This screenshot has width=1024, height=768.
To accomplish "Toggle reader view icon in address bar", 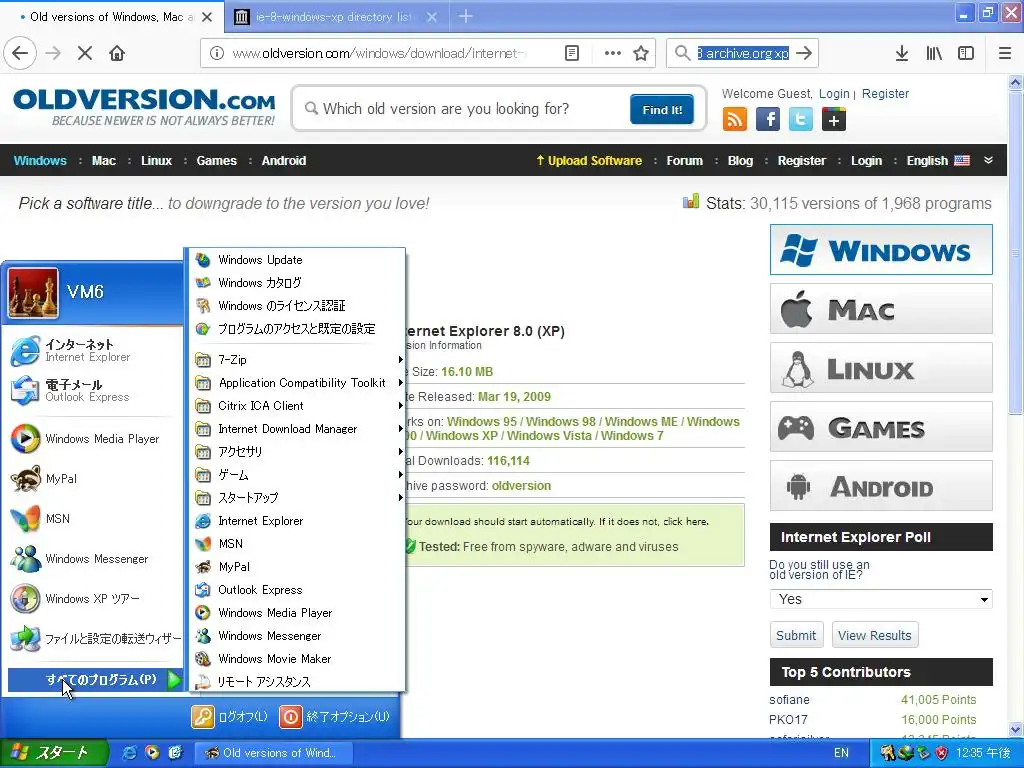I will pyautogui.click(x=571, y=53).
